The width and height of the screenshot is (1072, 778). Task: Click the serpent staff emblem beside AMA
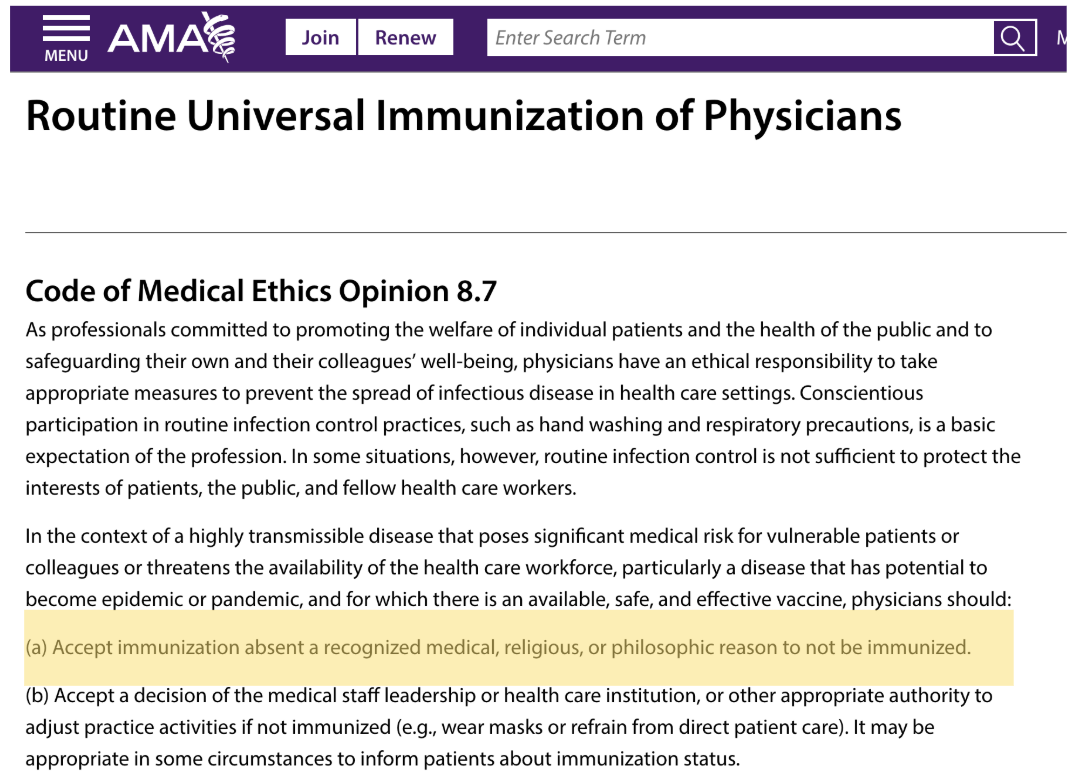[x=219, y=37]
